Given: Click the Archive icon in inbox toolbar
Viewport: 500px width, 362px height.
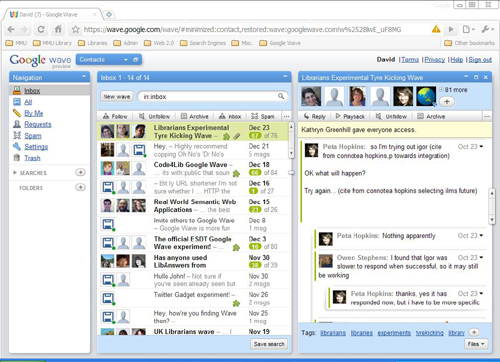Looking at the screenshot, I should 184,116.
